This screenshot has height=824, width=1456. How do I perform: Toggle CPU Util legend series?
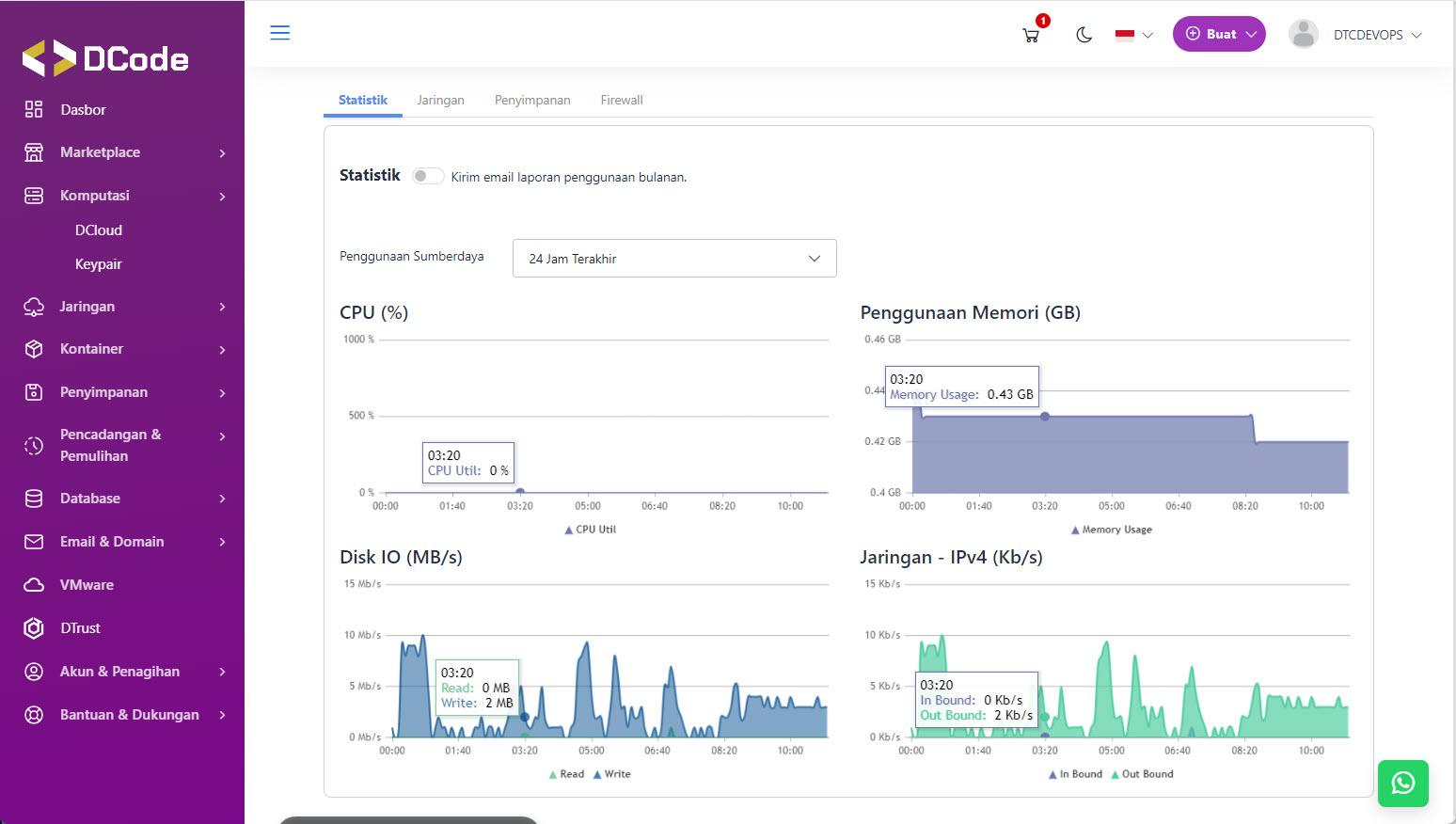(x=590, y=530)
